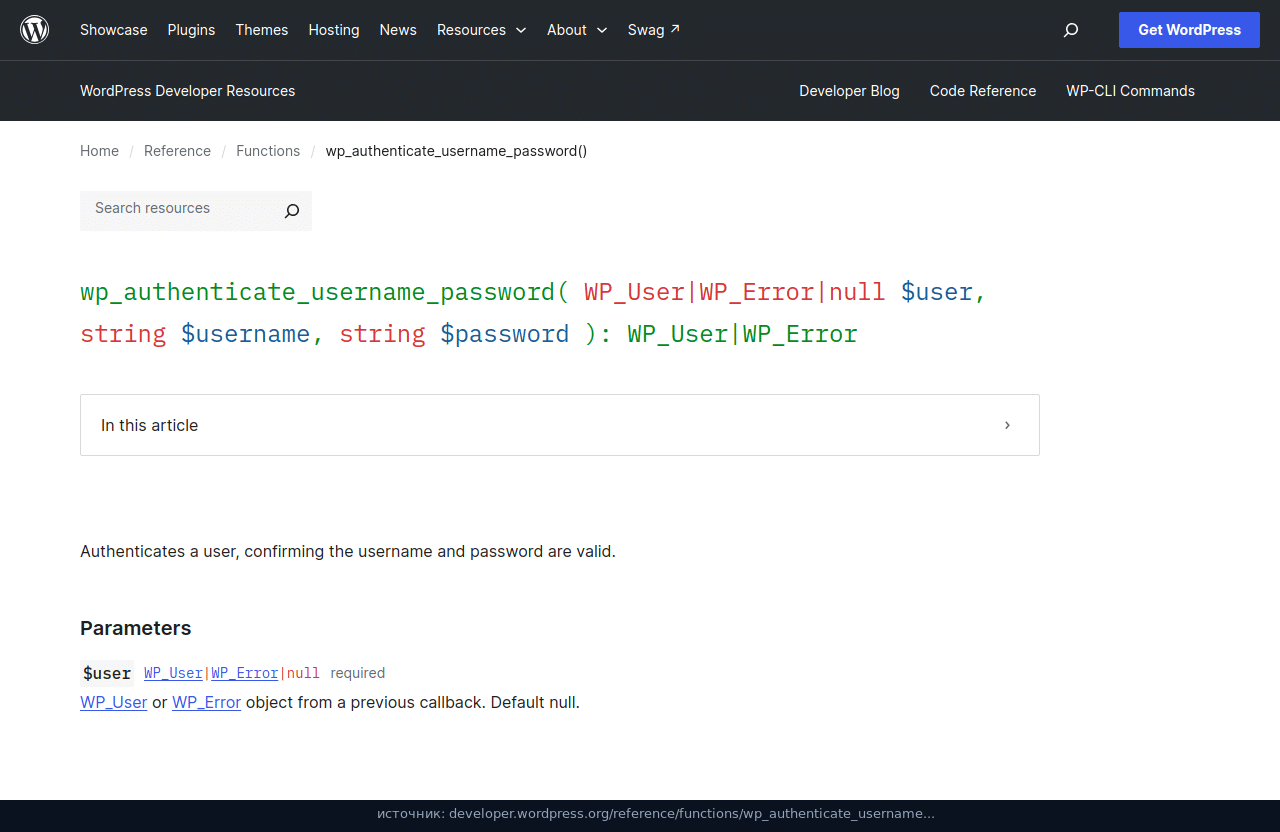This screenshot has height=832, width=1280.
Task: Open the site search magnifier icon
Action: [x=1071, y=30]
